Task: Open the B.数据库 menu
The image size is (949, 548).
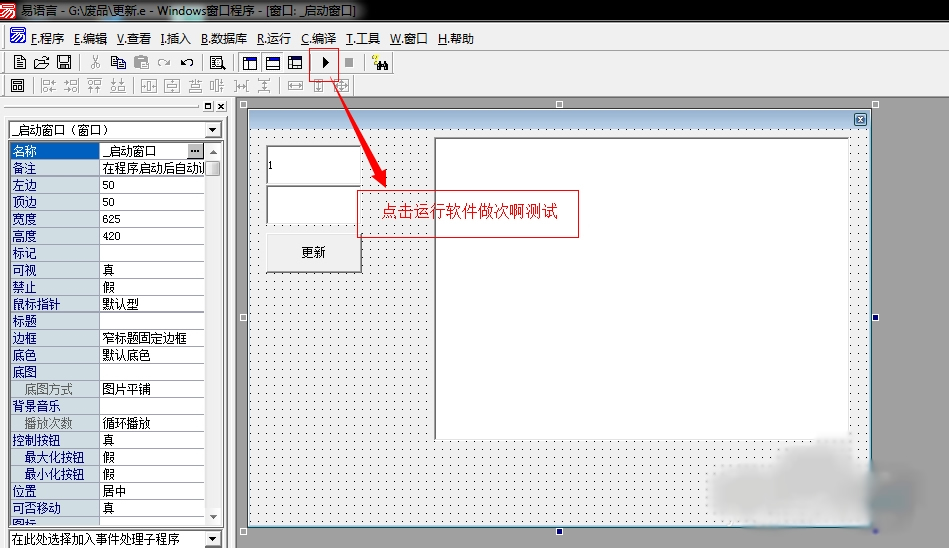Action: [x=224, y=39]
